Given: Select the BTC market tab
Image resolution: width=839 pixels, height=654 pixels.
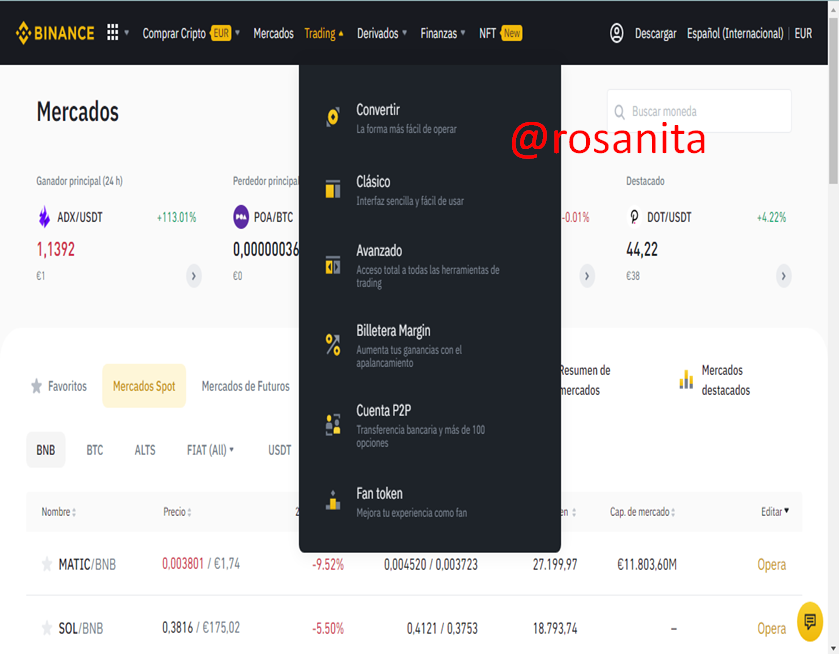Looking at the screenshot, I should tap(95, 450).
